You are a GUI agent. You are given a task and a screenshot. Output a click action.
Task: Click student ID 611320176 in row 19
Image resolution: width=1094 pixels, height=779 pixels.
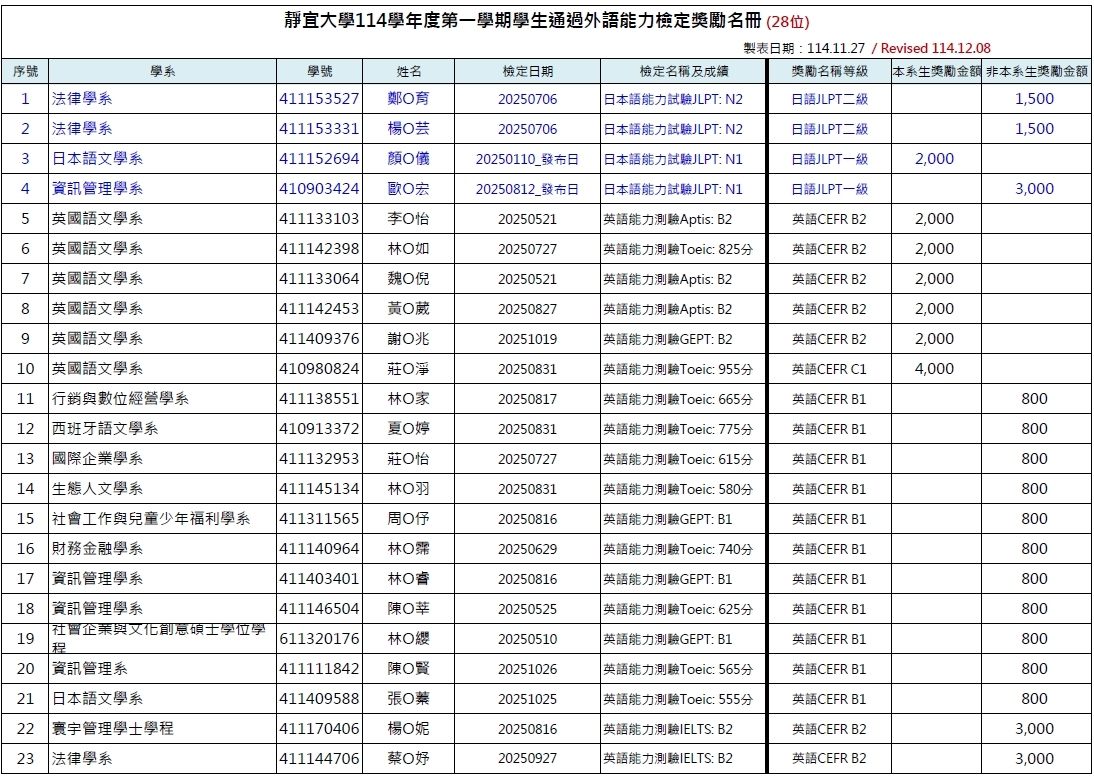(319, 639)
